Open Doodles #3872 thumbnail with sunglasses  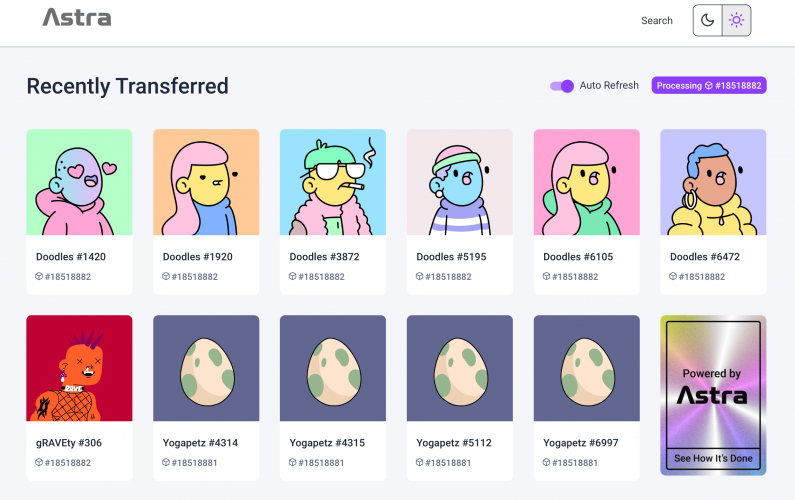click(333, 182)
